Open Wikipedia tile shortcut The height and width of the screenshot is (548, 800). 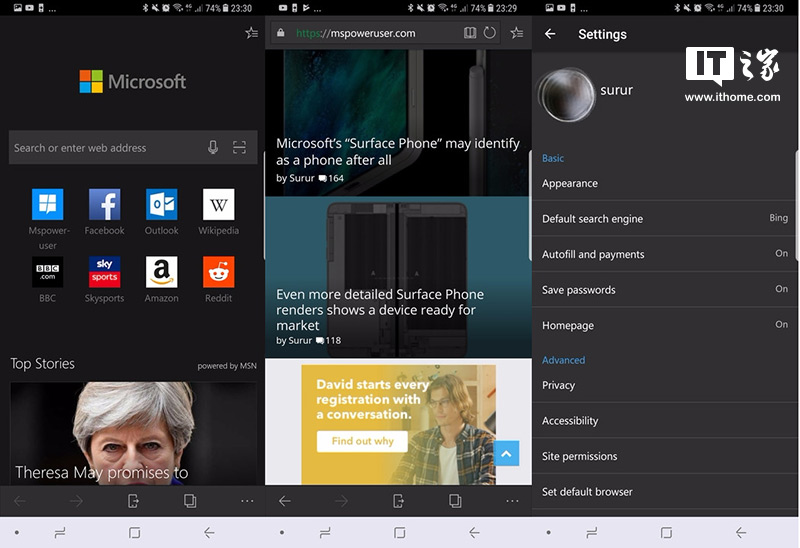click(x=218, y=204)
